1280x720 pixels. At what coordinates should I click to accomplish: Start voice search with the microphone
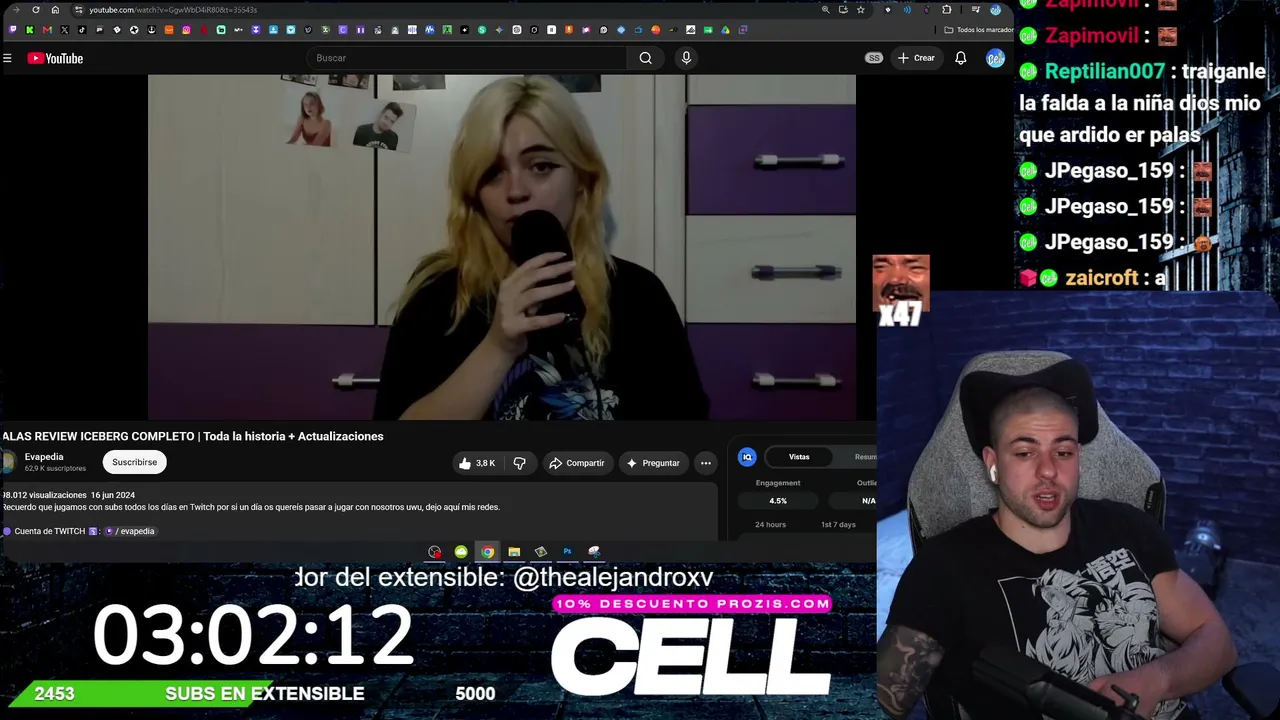tap(686, 58)
